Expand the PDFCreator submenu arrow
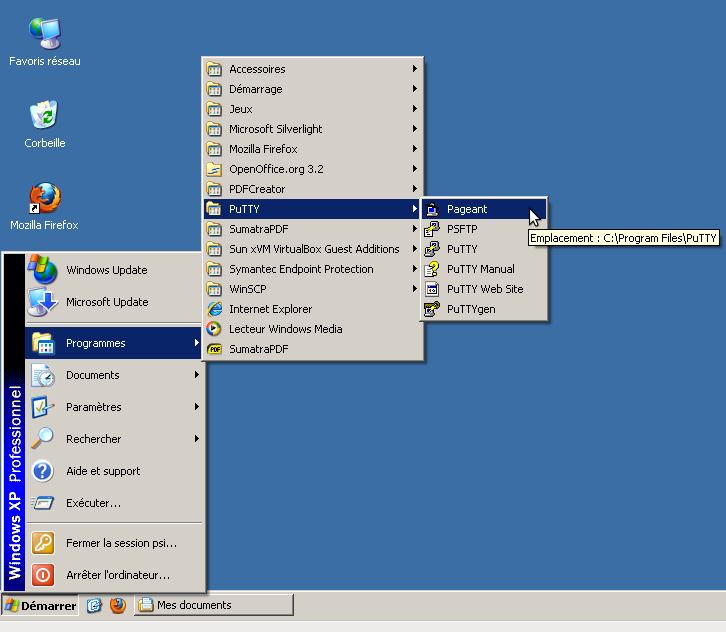 415,188
